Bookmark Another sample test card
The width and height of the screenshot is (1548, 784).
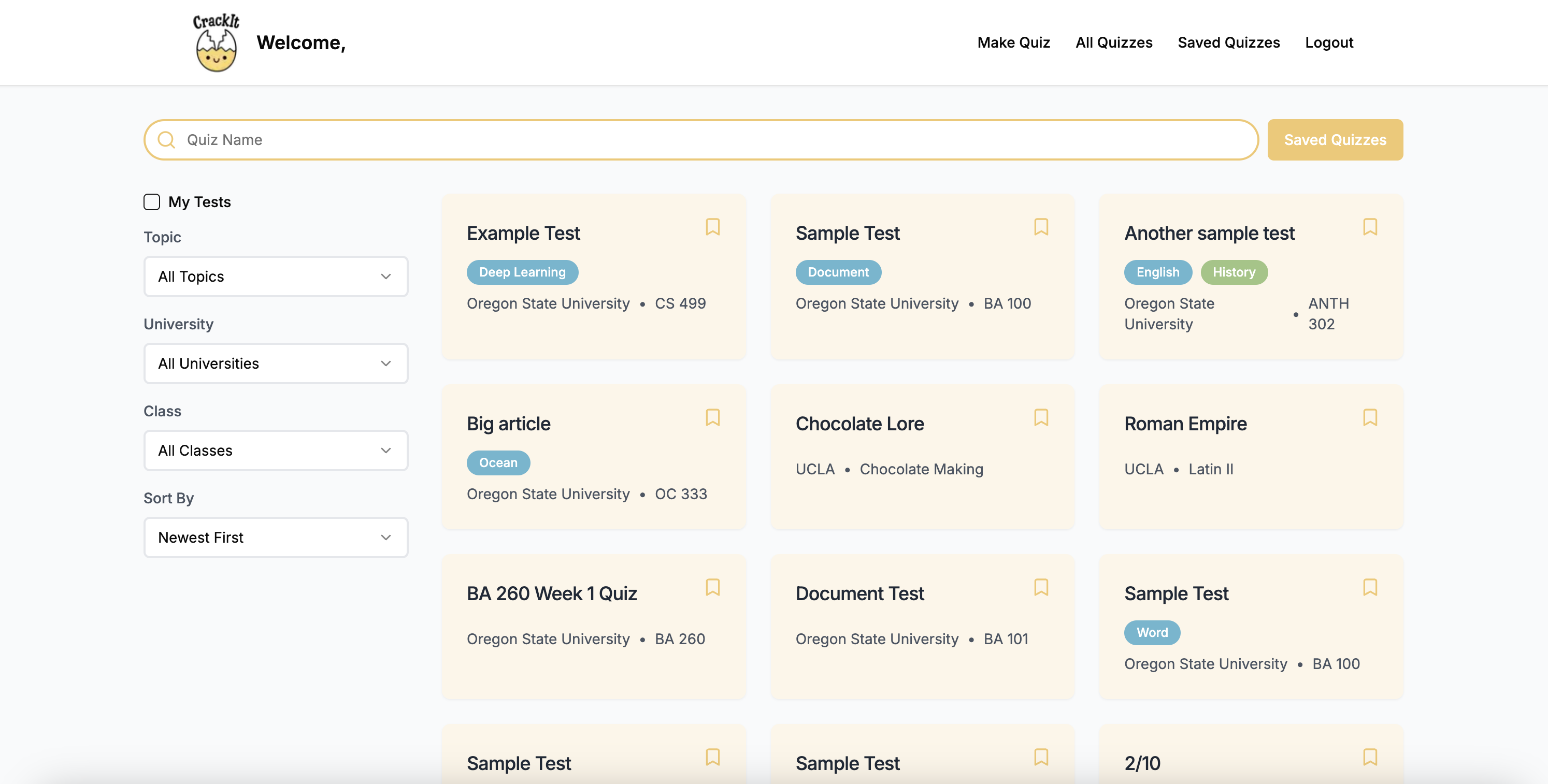pos(1369,227)
